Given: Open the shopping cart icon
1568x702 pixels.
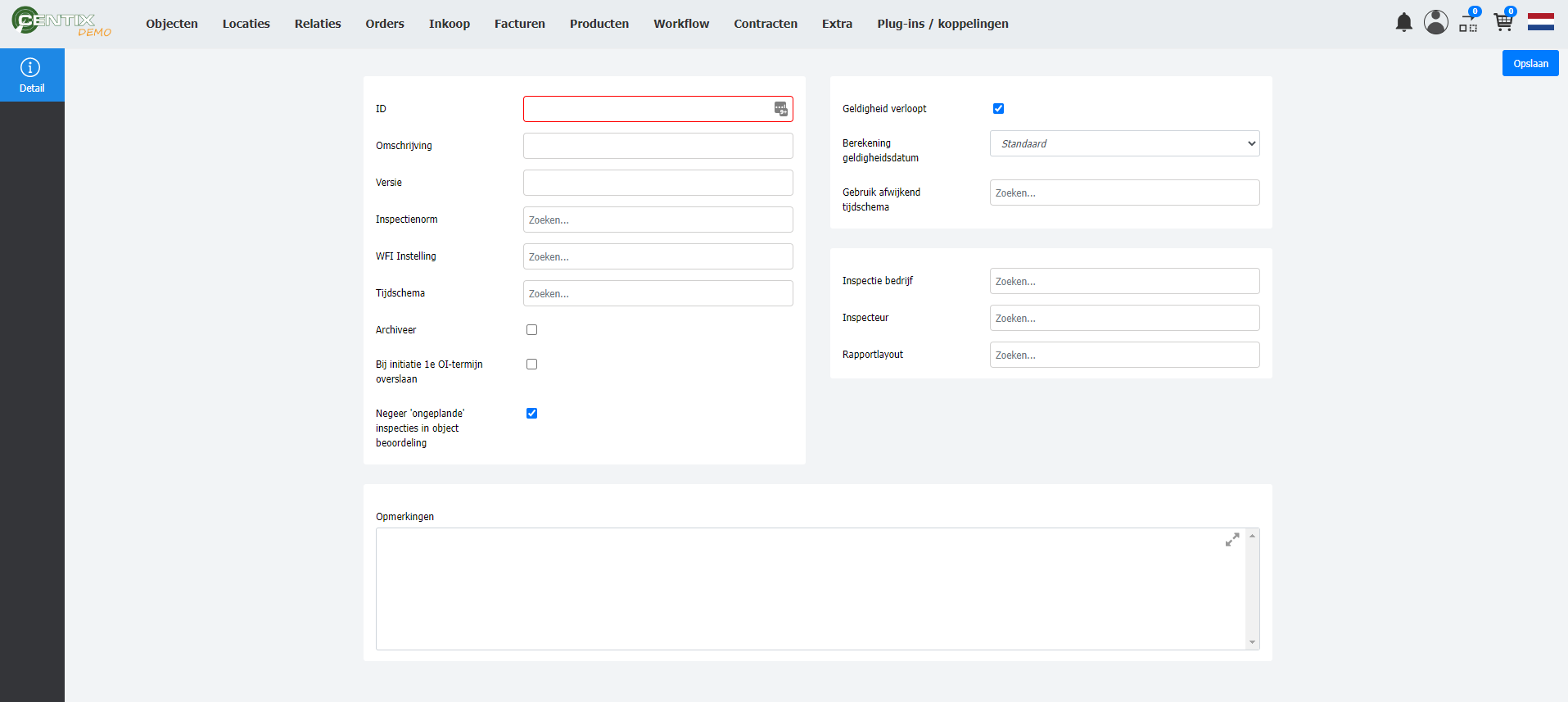Looking at the screenshot, I should coord(1503,22).
